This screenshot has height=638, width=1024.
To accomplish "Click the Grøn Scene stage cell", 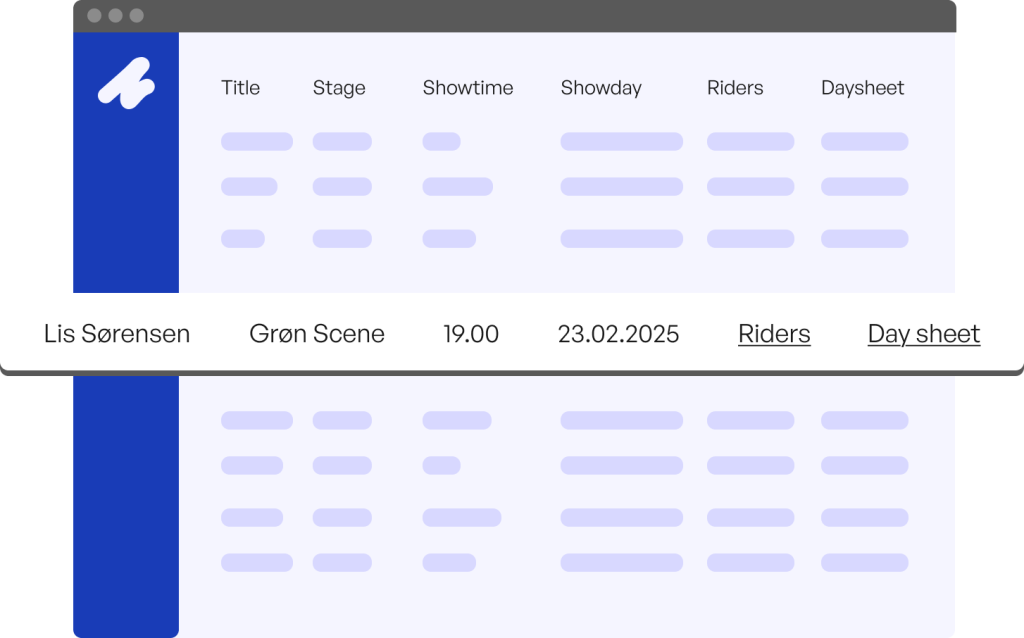I will click(x=317, y=334).
